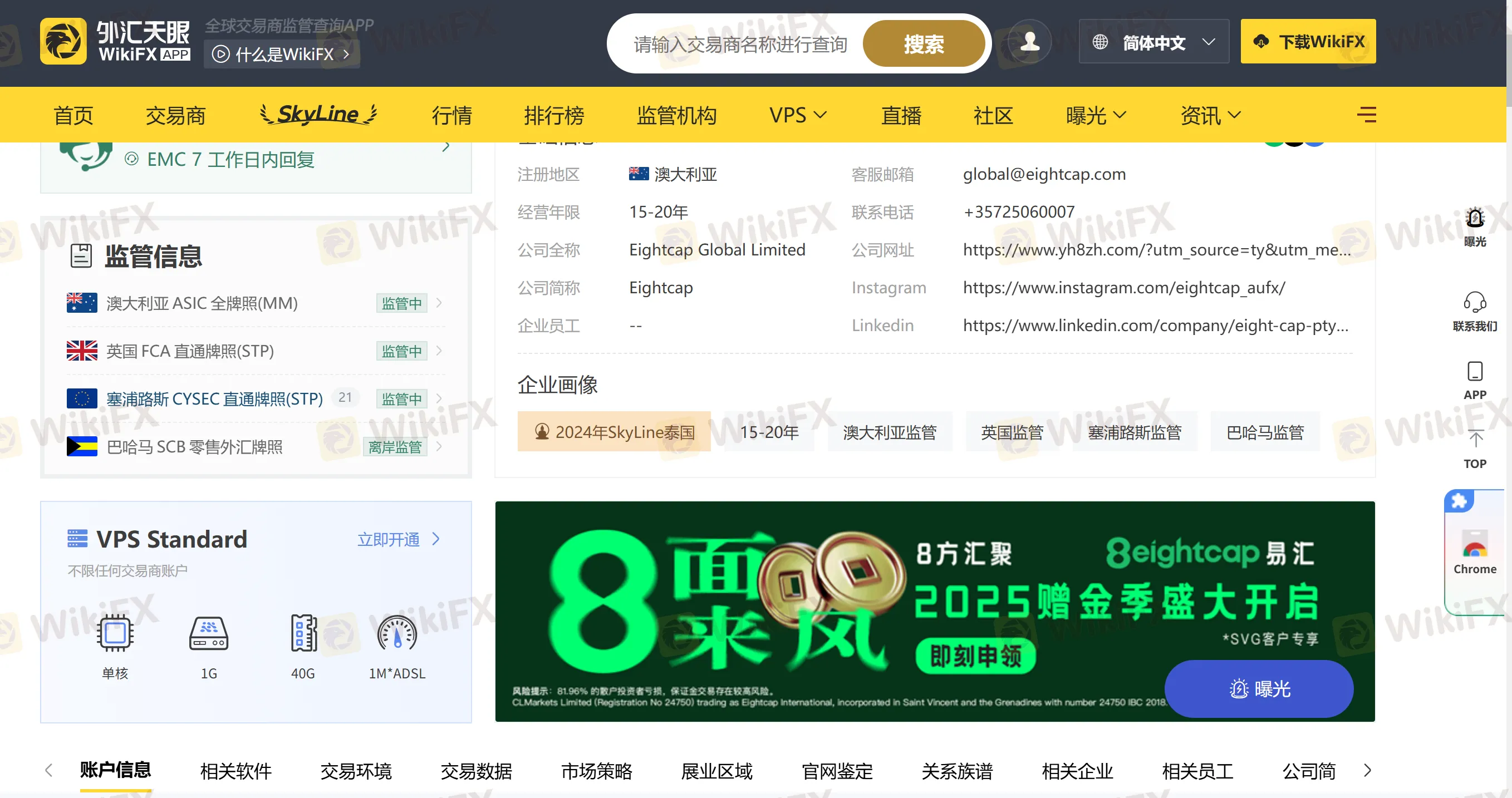Screen dimensions: 1512x798
Task: Open the APP phone icon in sidebar
Action: [1475, 372]
